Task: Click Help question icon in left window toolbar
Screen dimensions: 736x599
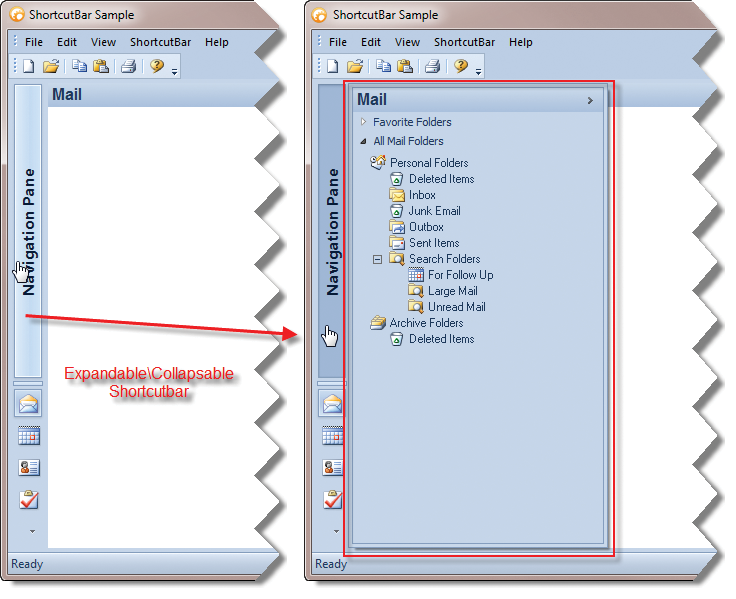Action: tap(157, 66)
